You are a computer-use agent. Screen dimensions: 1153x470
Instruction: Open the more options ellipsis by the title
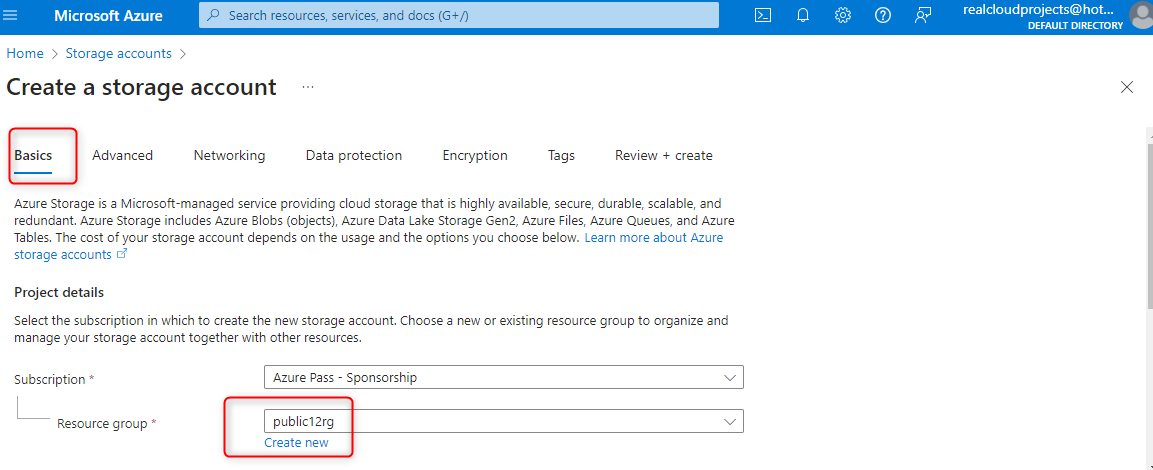click(x=308, y=87)
